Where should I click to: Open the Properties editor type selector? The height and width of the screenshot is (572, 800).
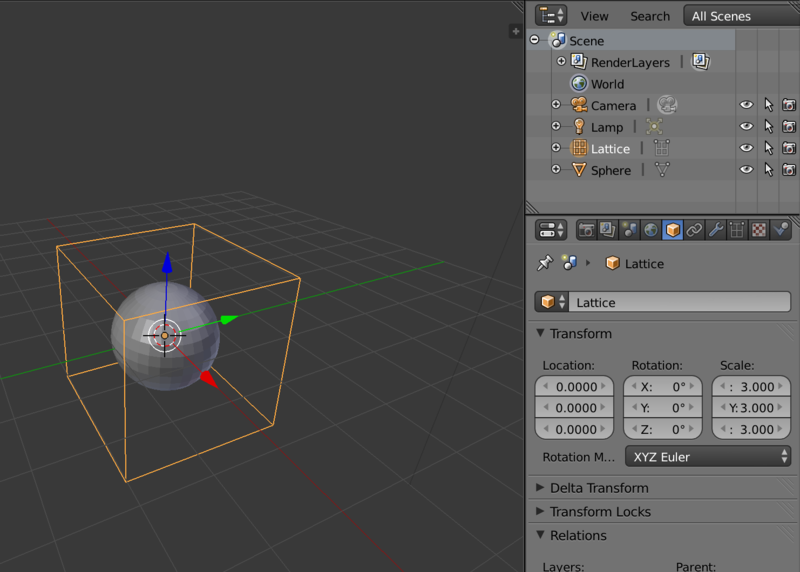tap(551, 230)
